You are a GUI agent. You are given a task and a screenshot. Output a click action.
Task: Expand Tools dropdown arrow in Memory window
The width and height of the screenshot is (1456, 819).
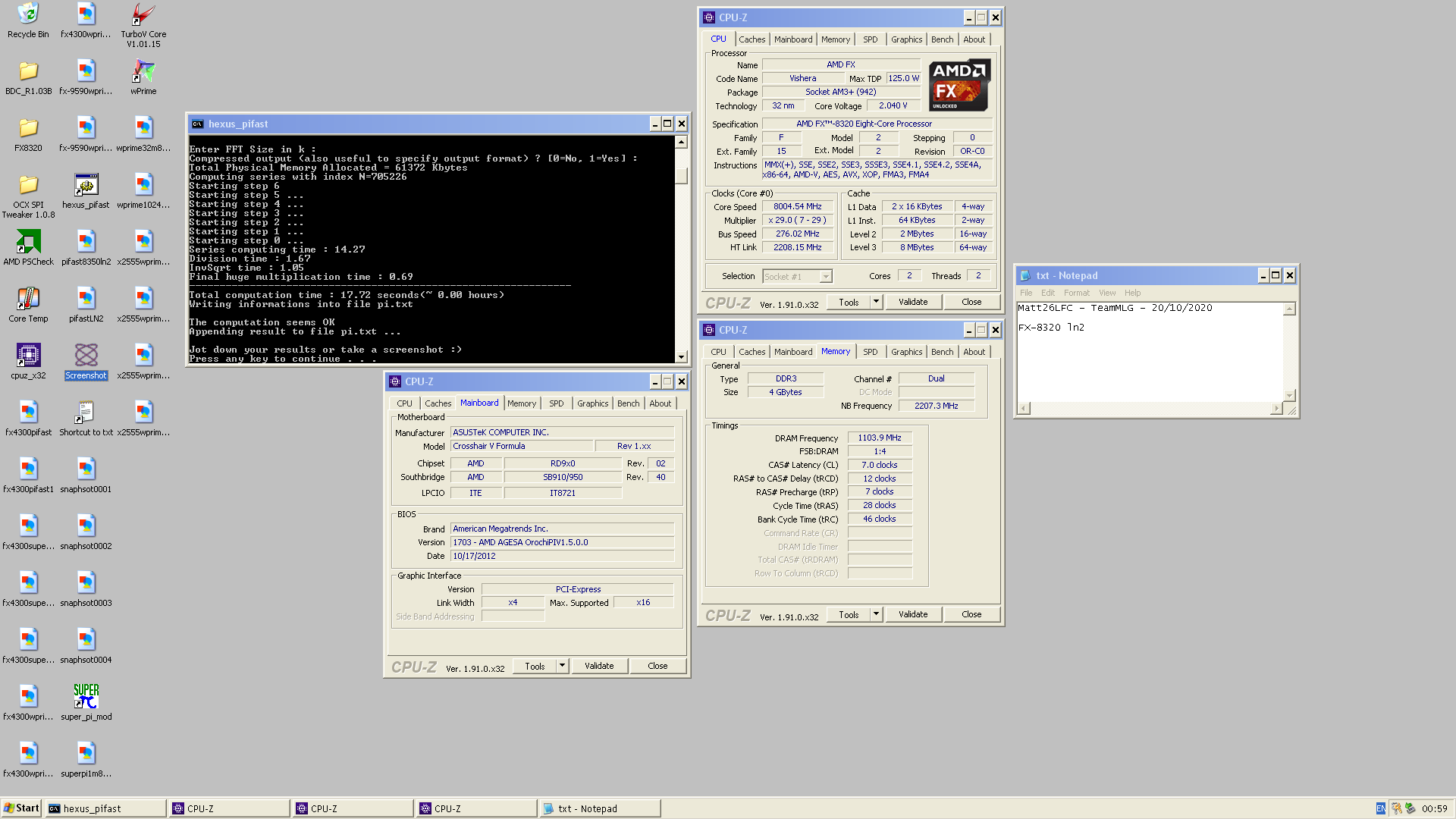[876, 614]
